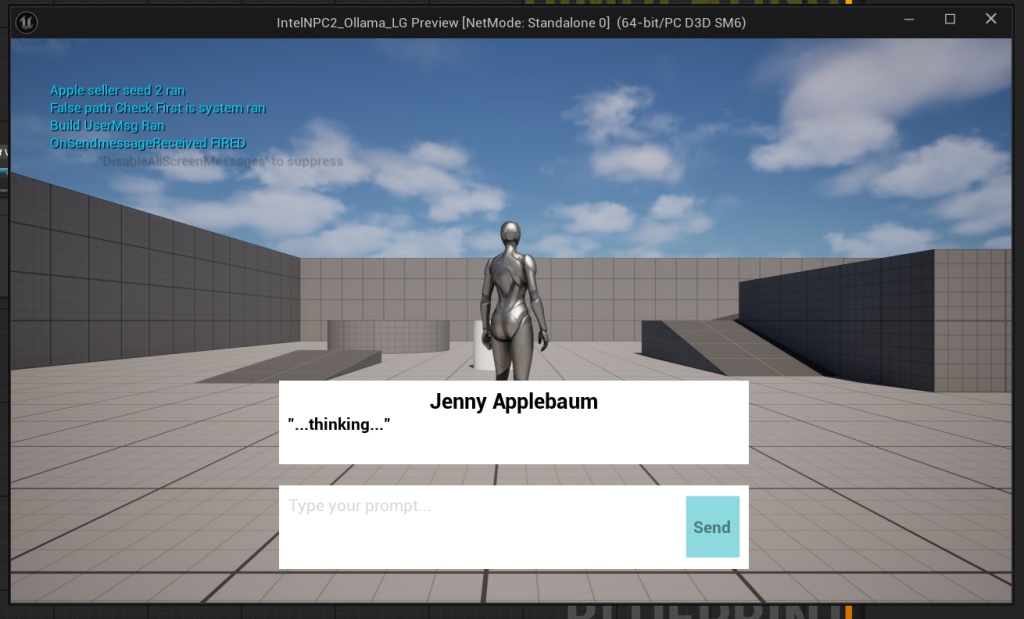Image resolution: width=1024 pixels, height=619 pixels.
Task: Minimize the preview window
Action: click(x=910, y=20)
